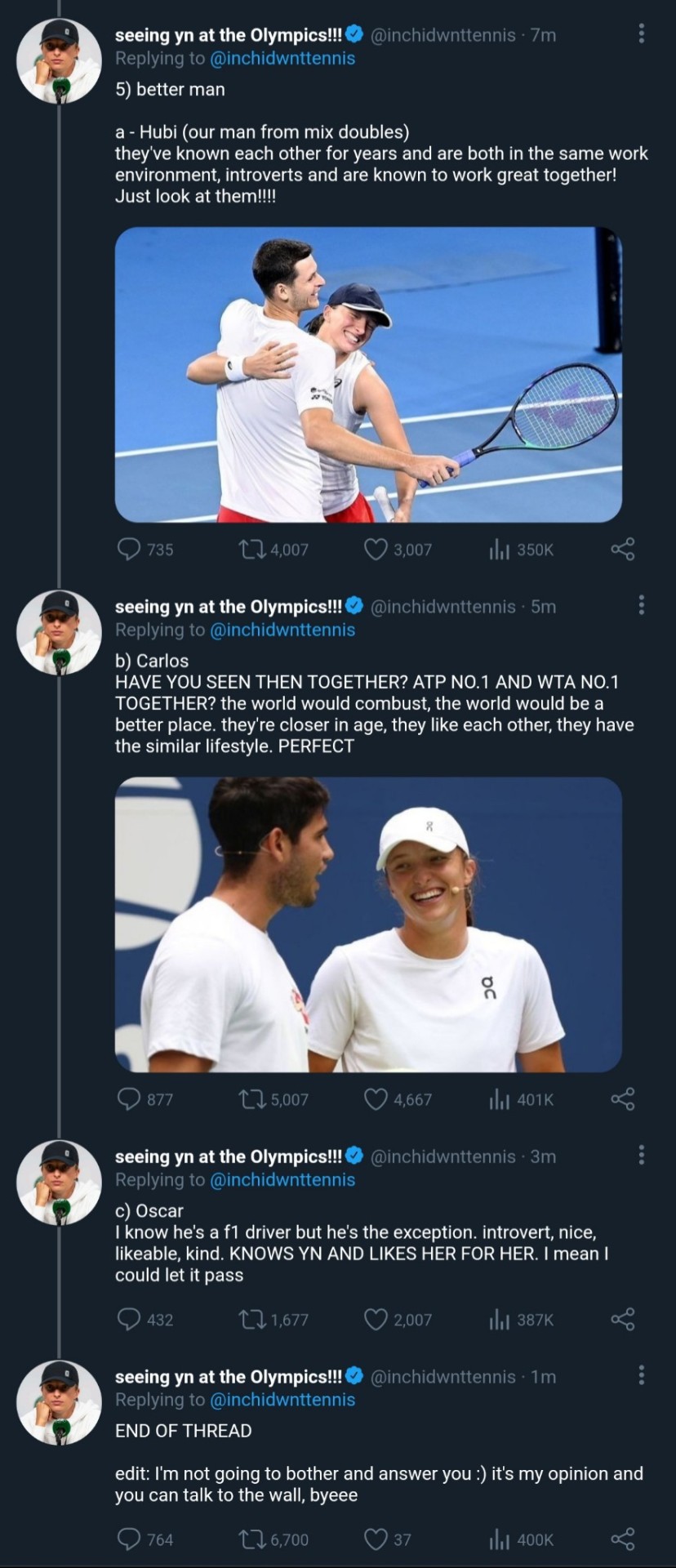Like the Hubi mixed doubles tweet

[x=376, y=549]
